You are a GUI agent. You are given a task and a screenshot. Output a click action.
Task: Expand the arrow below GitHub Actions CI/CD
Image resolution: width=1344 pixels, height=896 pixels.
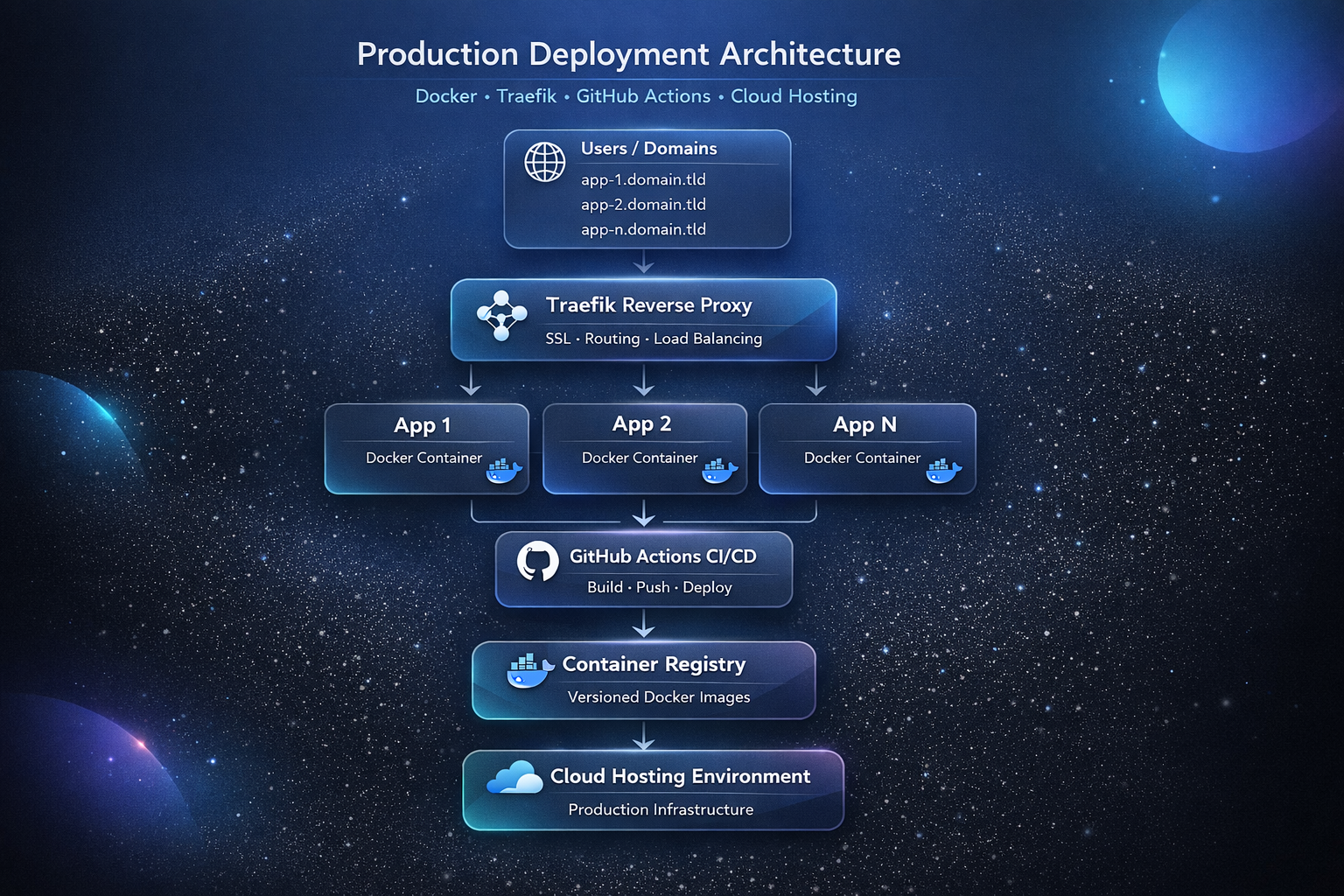pyautogui.click(x=644, y=625)
